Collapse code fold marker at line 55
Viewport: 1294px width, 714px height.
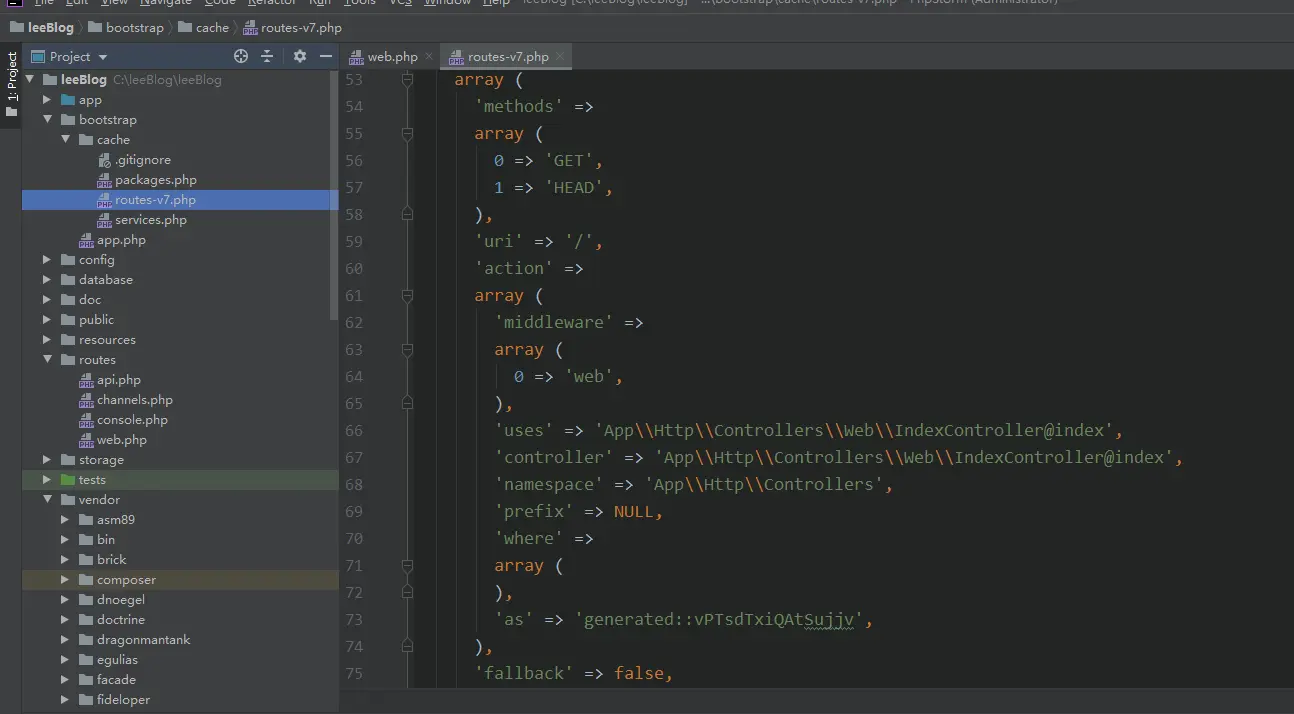[x=407, y=133]
